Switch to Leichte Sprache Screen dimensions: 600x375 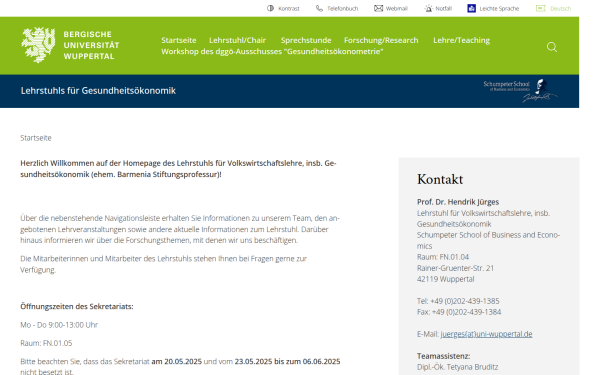click(499, 8)
